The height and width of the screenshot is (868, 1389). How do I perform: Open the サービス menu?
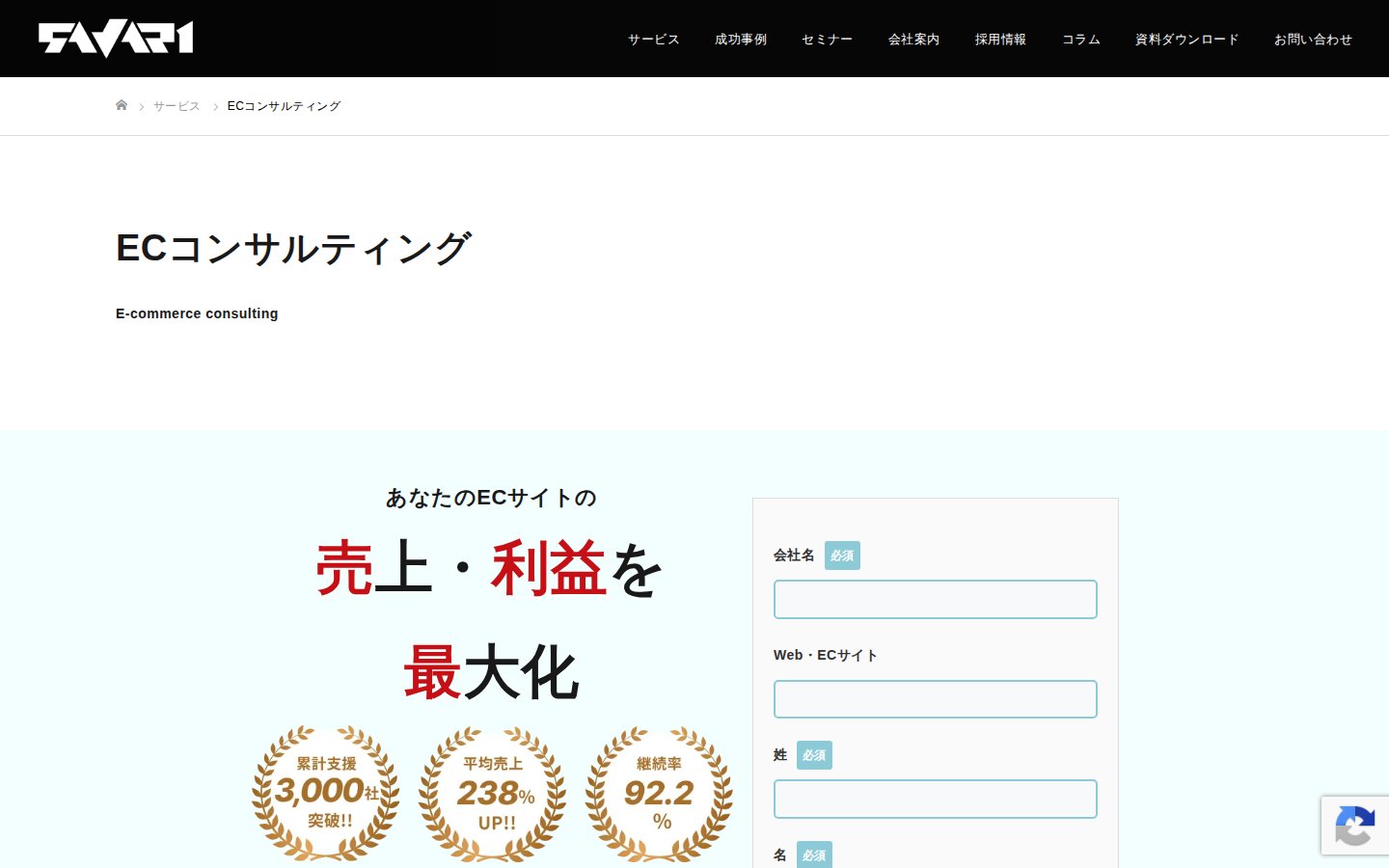pos(654,40)
